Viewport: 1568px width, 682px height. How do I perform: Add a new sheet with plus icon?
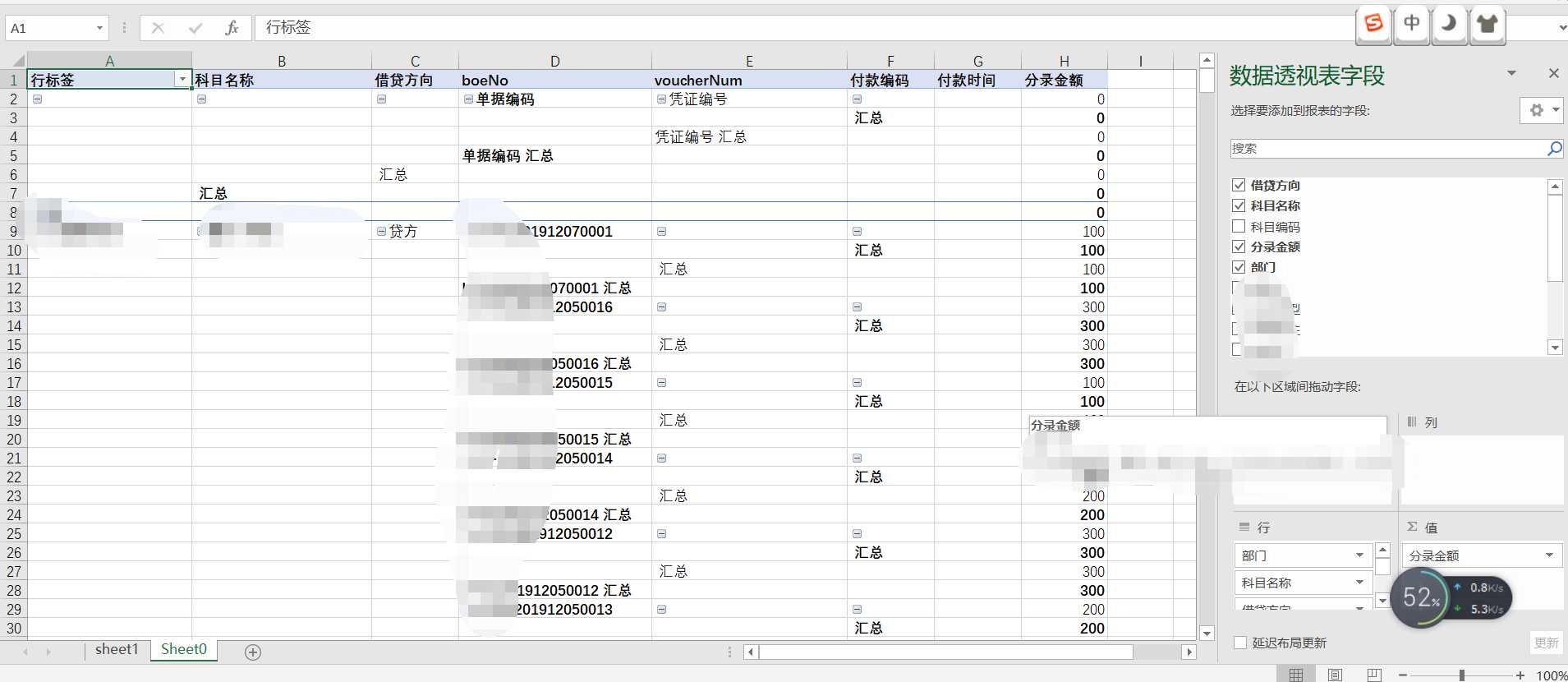pos(253,652)
